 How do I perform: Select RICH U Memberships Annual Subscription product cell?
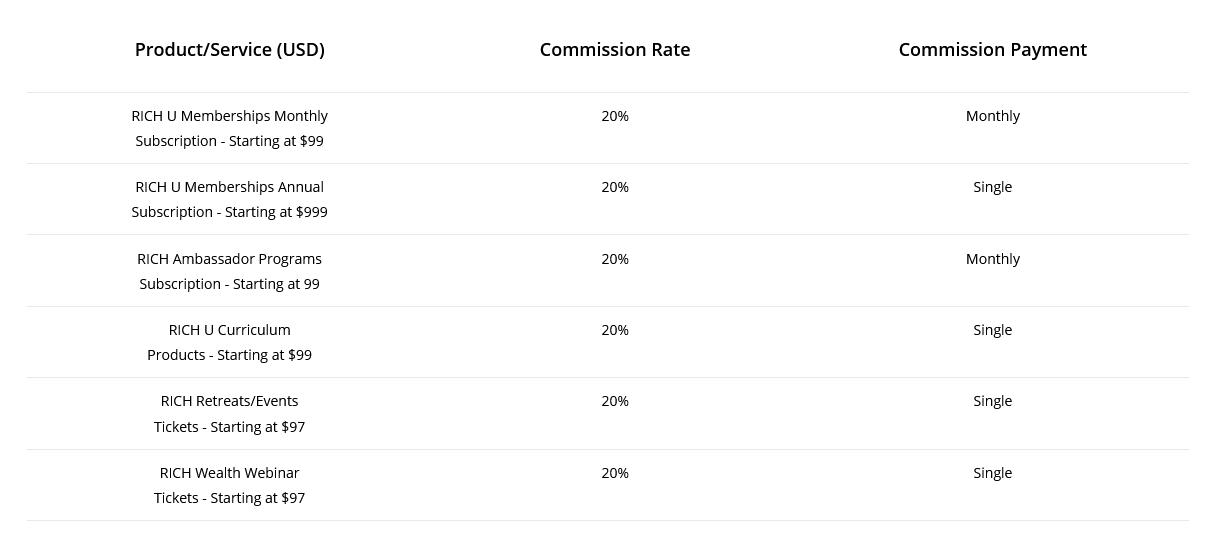point(229,199)
